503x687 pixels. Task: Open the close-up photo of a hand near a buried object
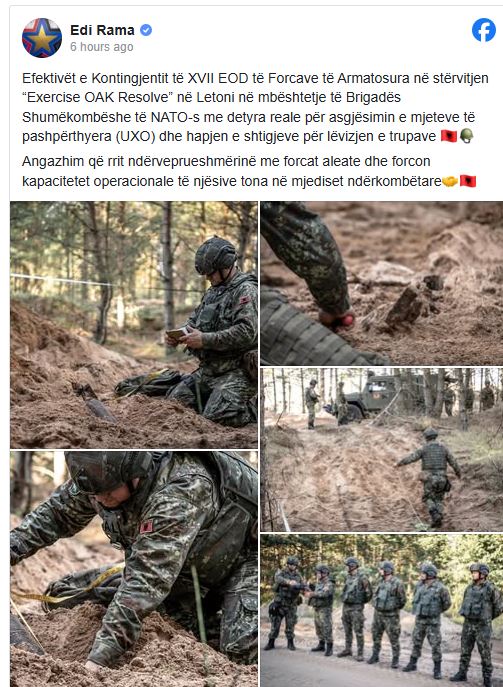[x=382, y=283]
